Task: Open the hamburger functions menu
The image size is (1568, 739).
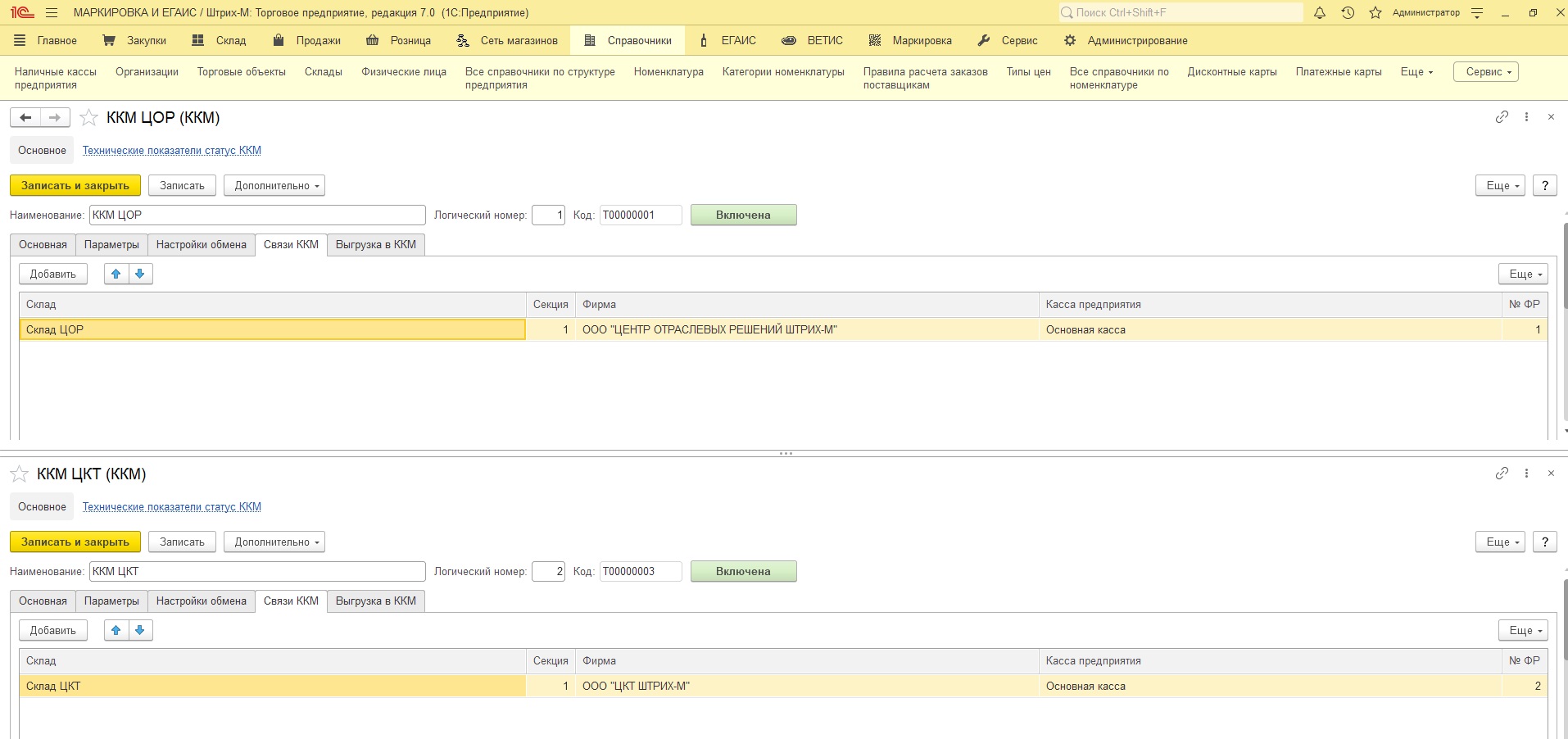Action: pos(52,13)
